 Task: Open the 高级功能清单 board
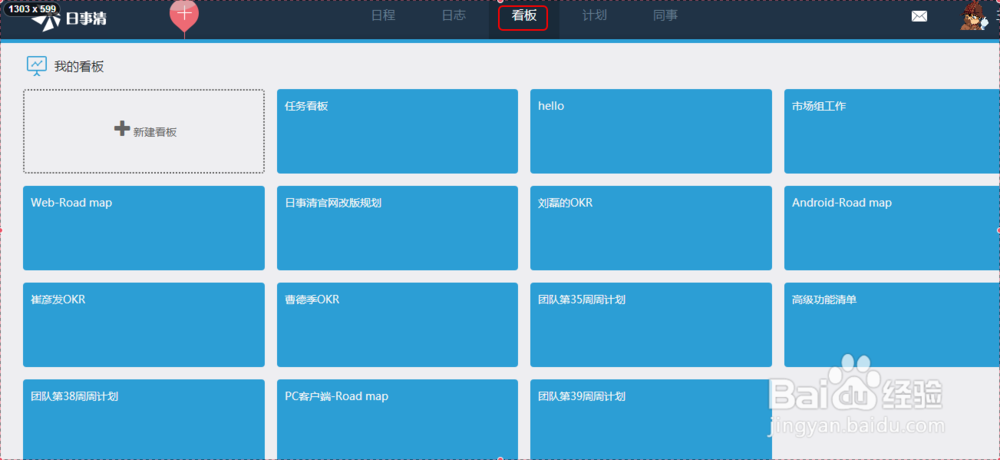click(x=892, y=325)
